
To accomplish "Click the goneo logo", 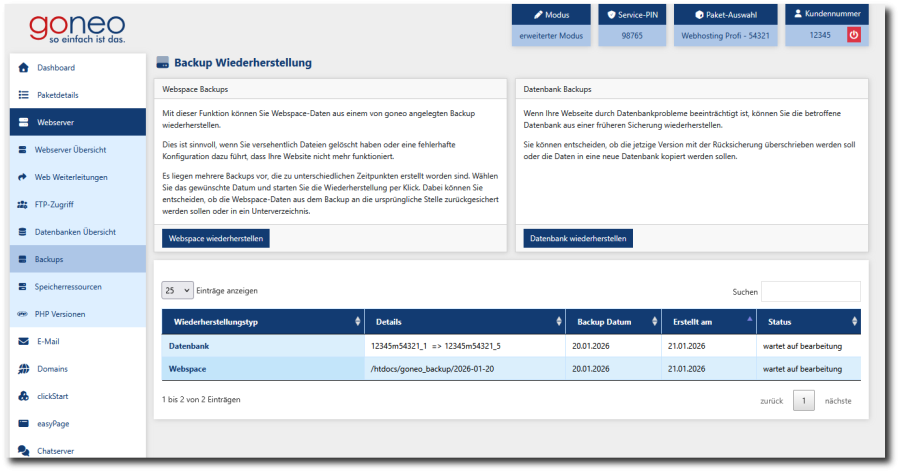I will pos(77,28).
